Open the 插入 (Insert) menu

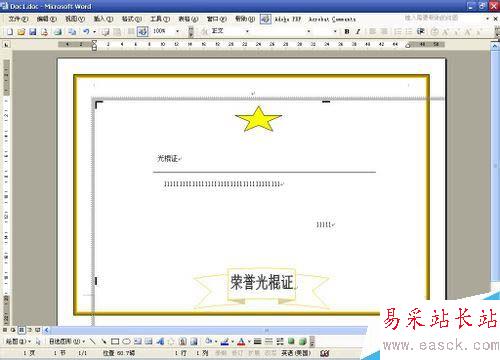103,19
